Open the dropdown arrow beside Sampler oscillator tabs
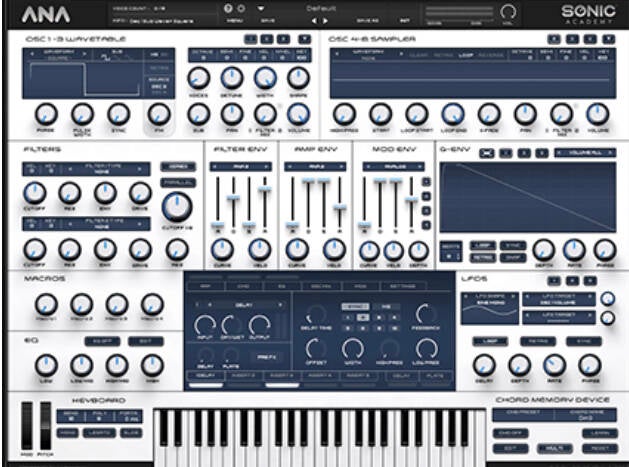Image resolution: width=629 pixels, height=467 pixels. (609, 39)
